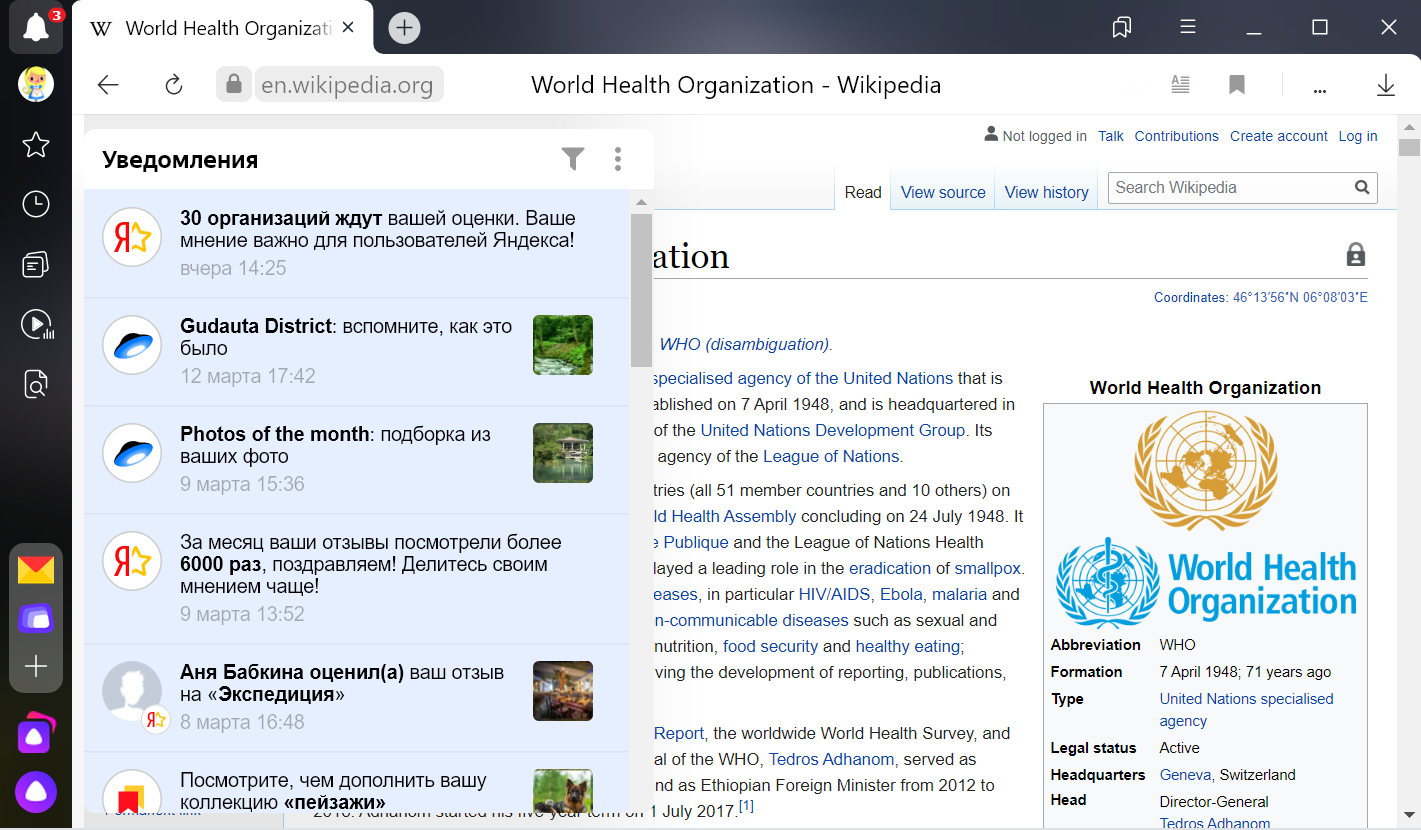The width and height of the screenshot is (1421, 830).
Task: Open Geneva link in infobox
Action: [x=1186, y=775]
